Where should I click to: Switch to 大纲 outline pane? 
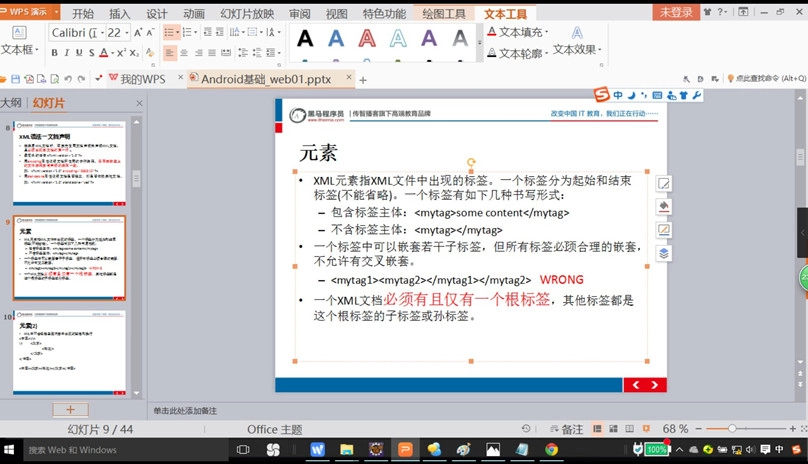[11, 103]
